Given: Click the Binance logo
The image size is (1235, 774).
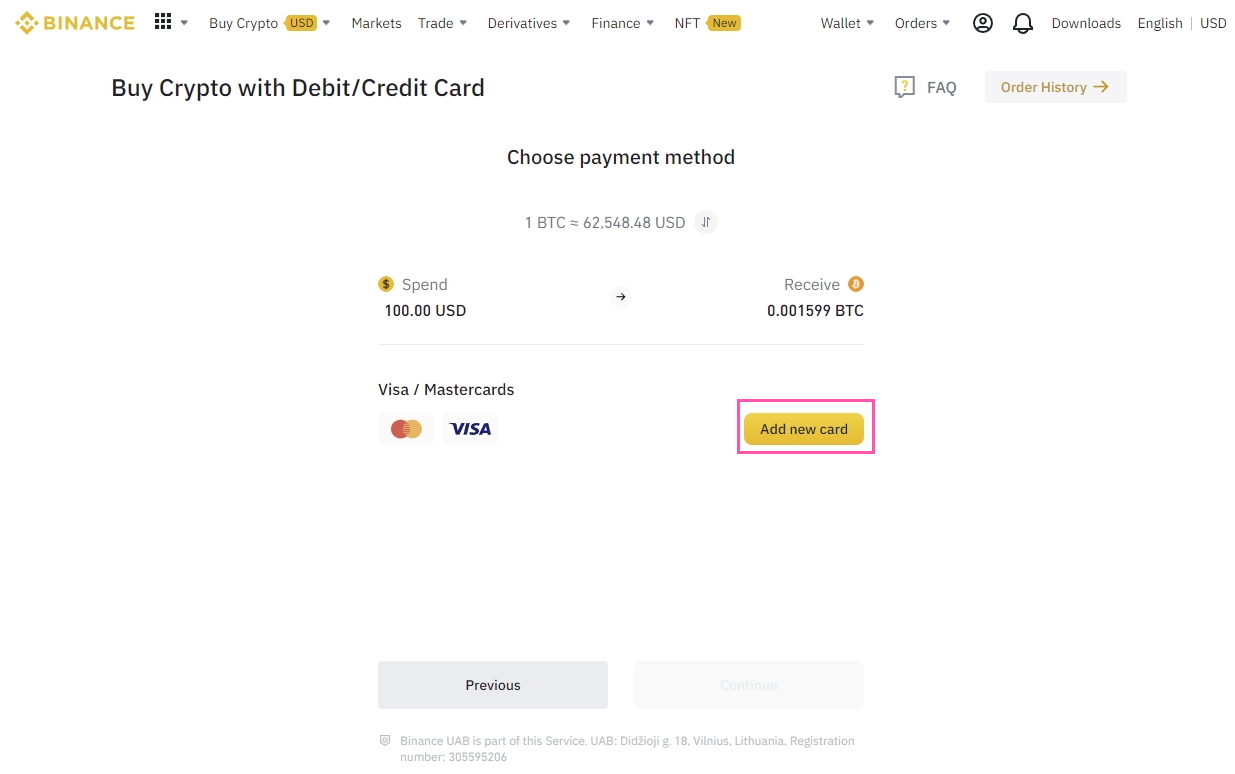Looking at the screenshot, I should [x=75, y=23].
